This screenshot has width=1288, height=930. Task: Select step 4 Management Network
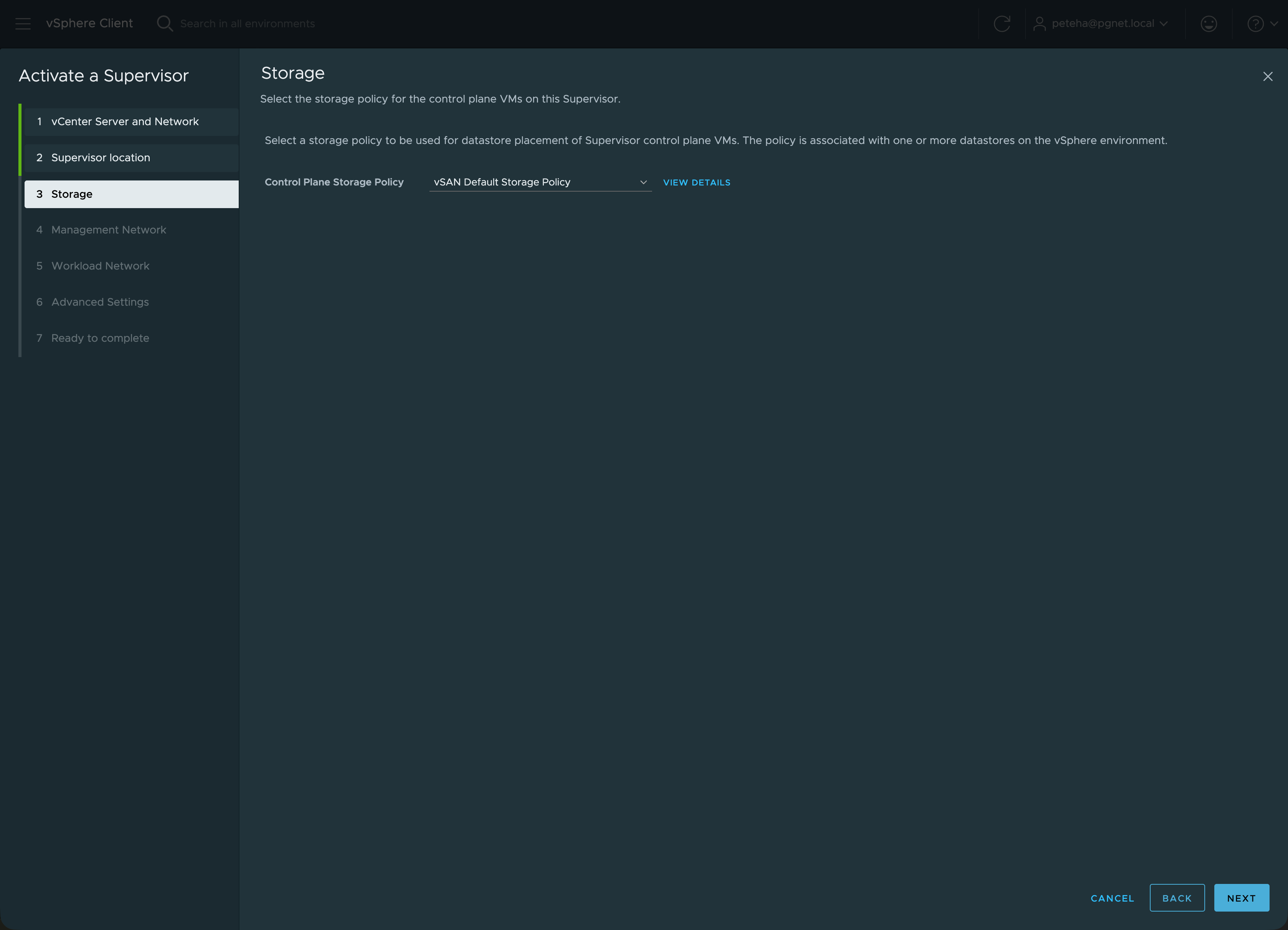[131, 230]
